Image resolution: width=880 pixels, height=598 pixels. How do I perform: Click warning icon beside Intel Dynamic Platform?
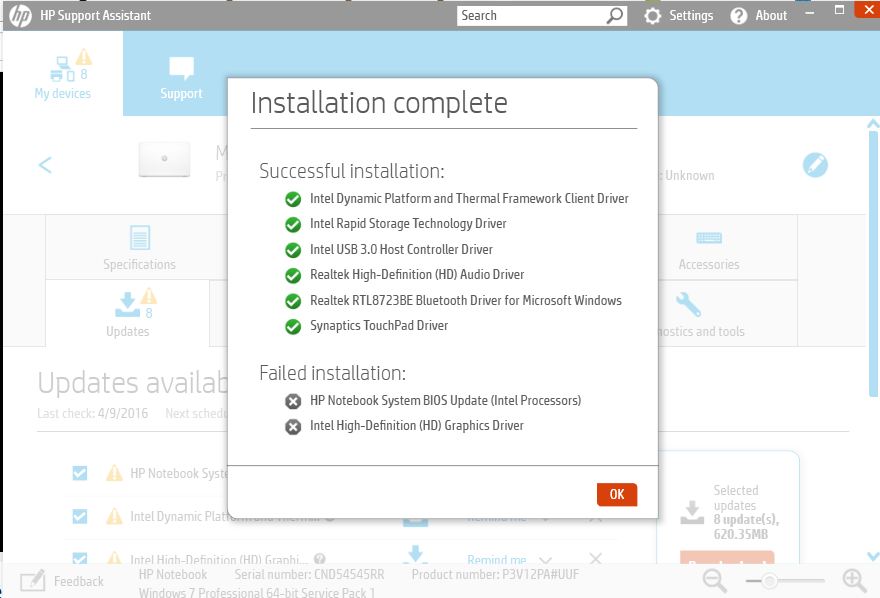coord(114,516)
